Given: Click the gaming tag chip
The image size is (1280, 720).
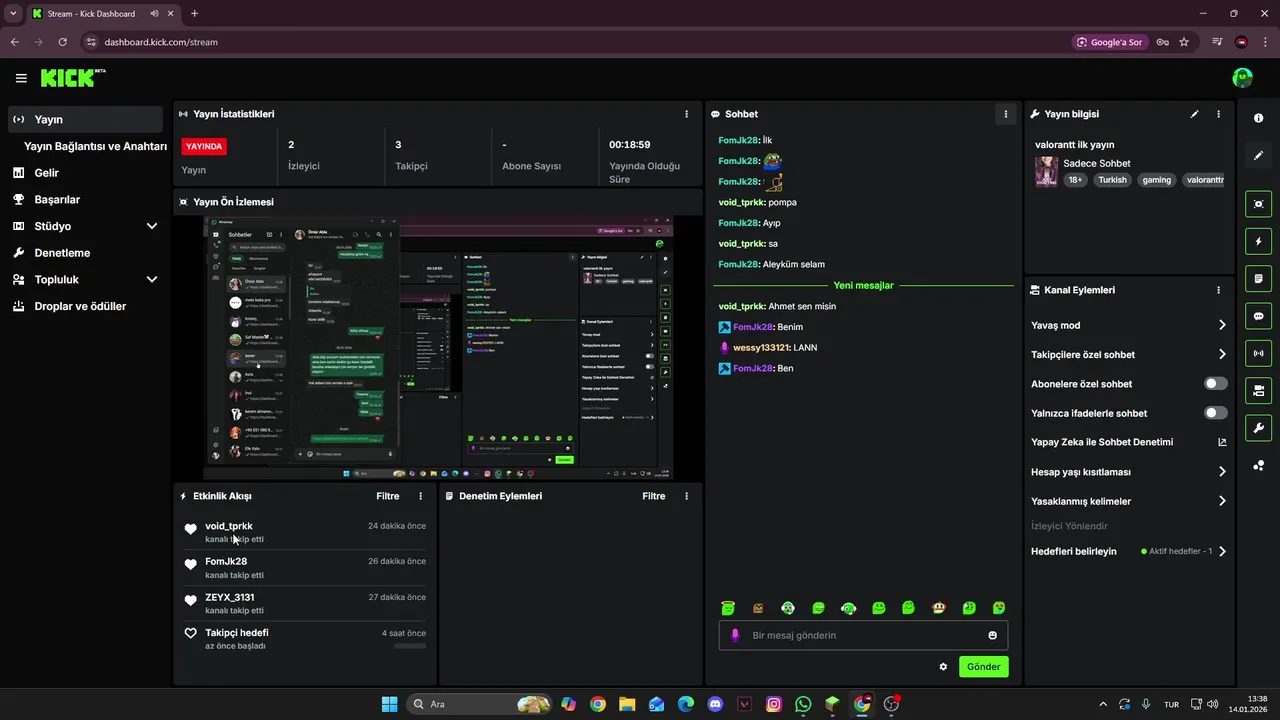Looking at the screenshot, I should click(1157, 180).
